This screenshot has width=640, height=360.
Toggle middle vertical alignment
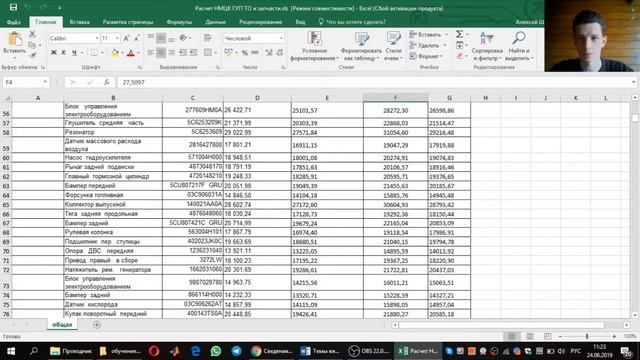(x=161, y=38)
